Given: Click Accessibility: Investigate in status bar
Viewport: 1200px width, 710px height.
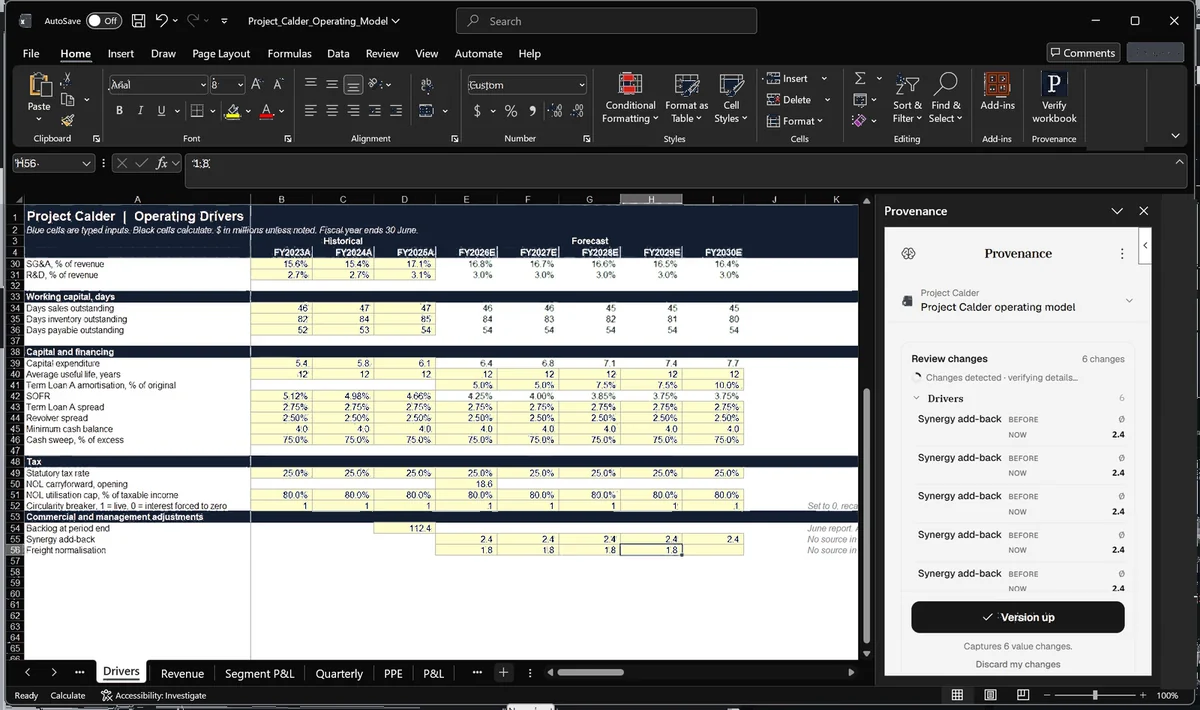Looking at the screenshot, I should pos(154,695).
